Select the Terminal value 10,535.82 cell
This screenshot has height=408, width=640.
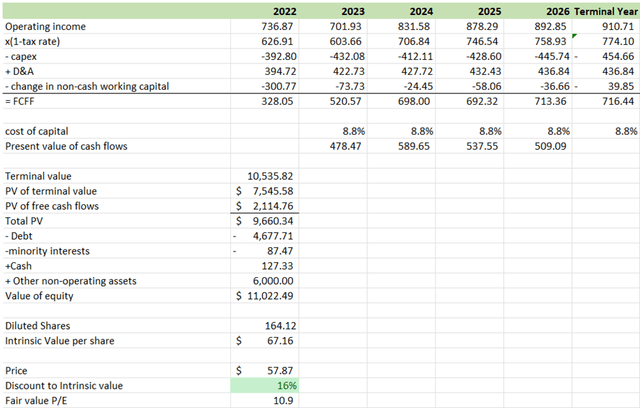pos(264,176)
